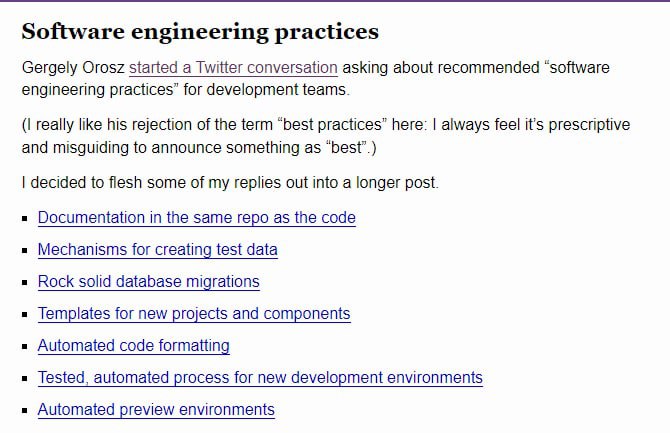
Task: Click the author name "Gergely Orosz"
Action: 73,68
